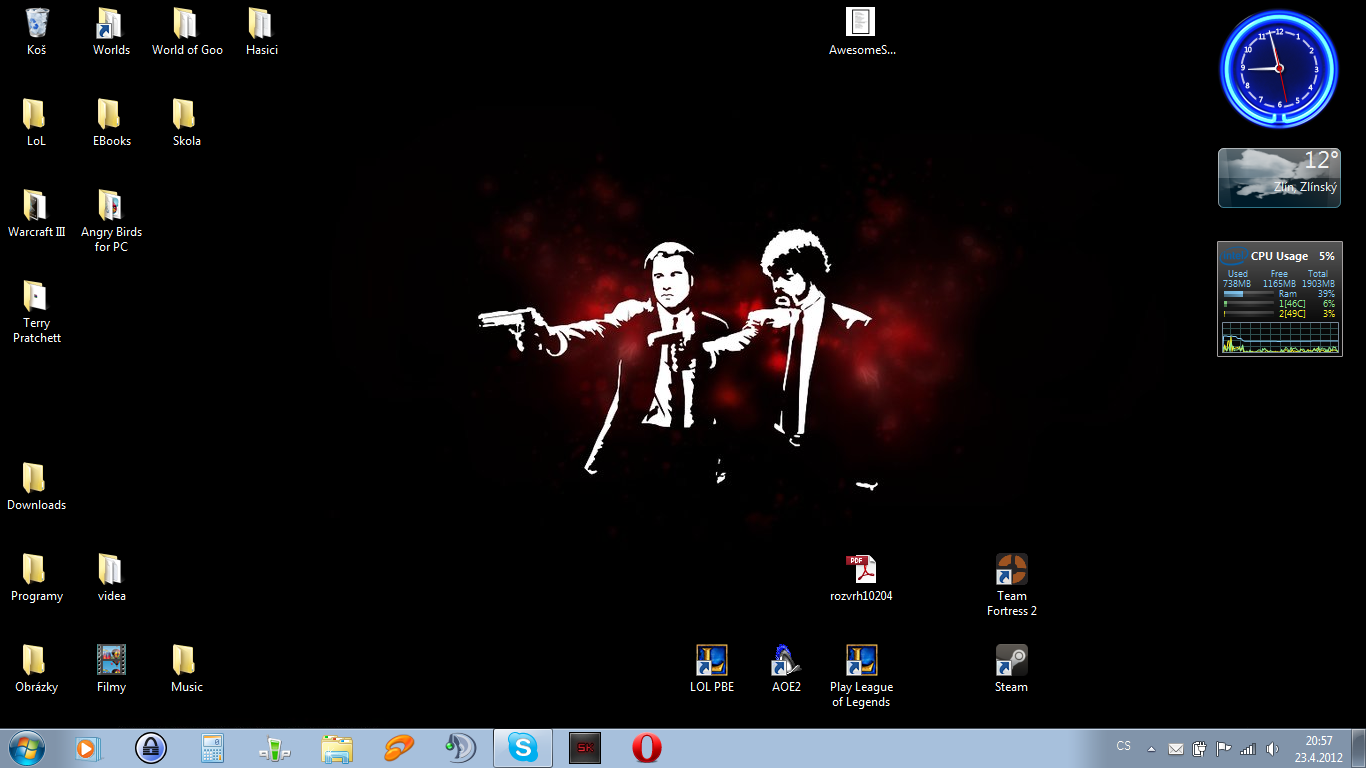Select the EBooks folder
The height and width of the screenshot is (768, 1366).
(111, 123)
